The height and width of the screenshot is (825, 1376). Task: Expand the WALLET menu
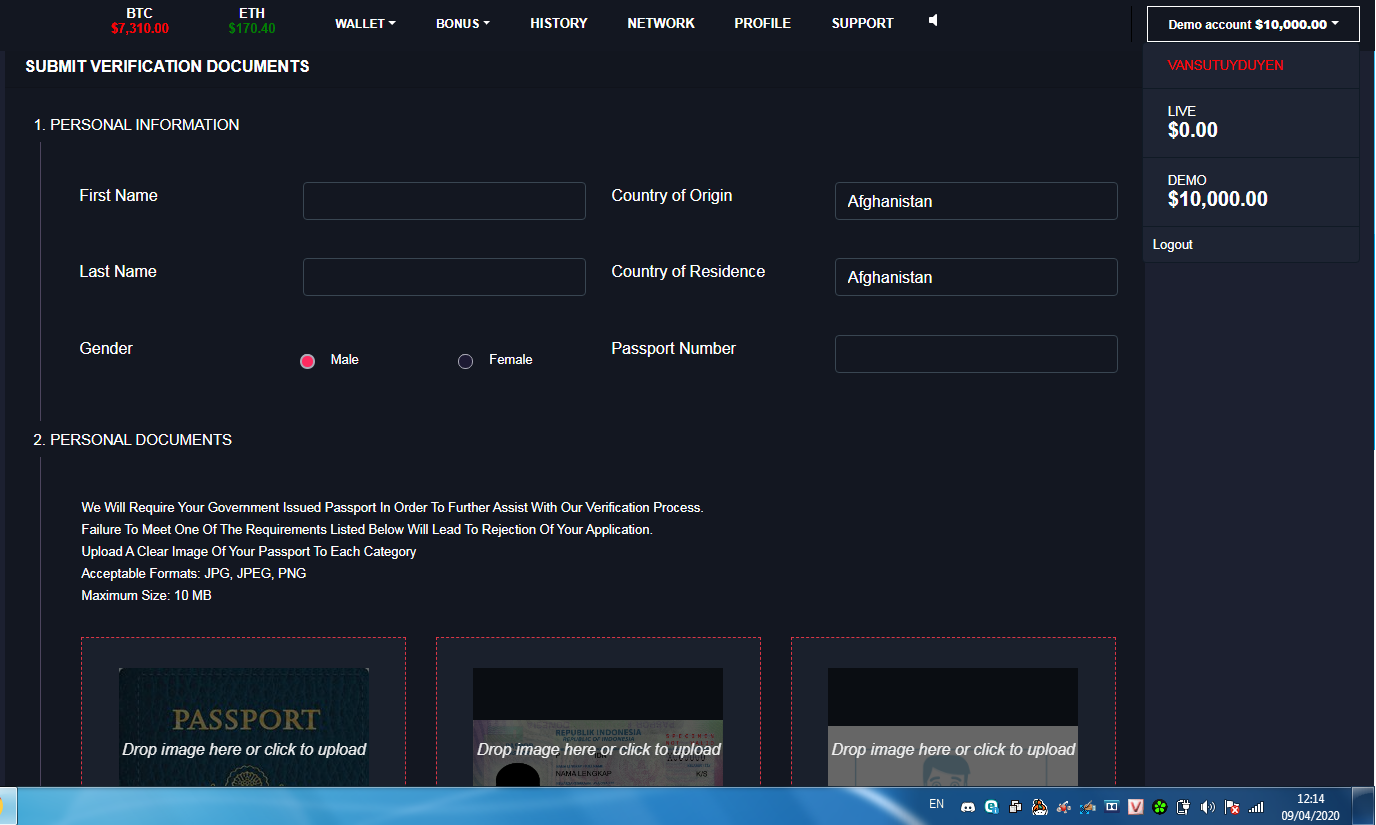click(365, 23)
